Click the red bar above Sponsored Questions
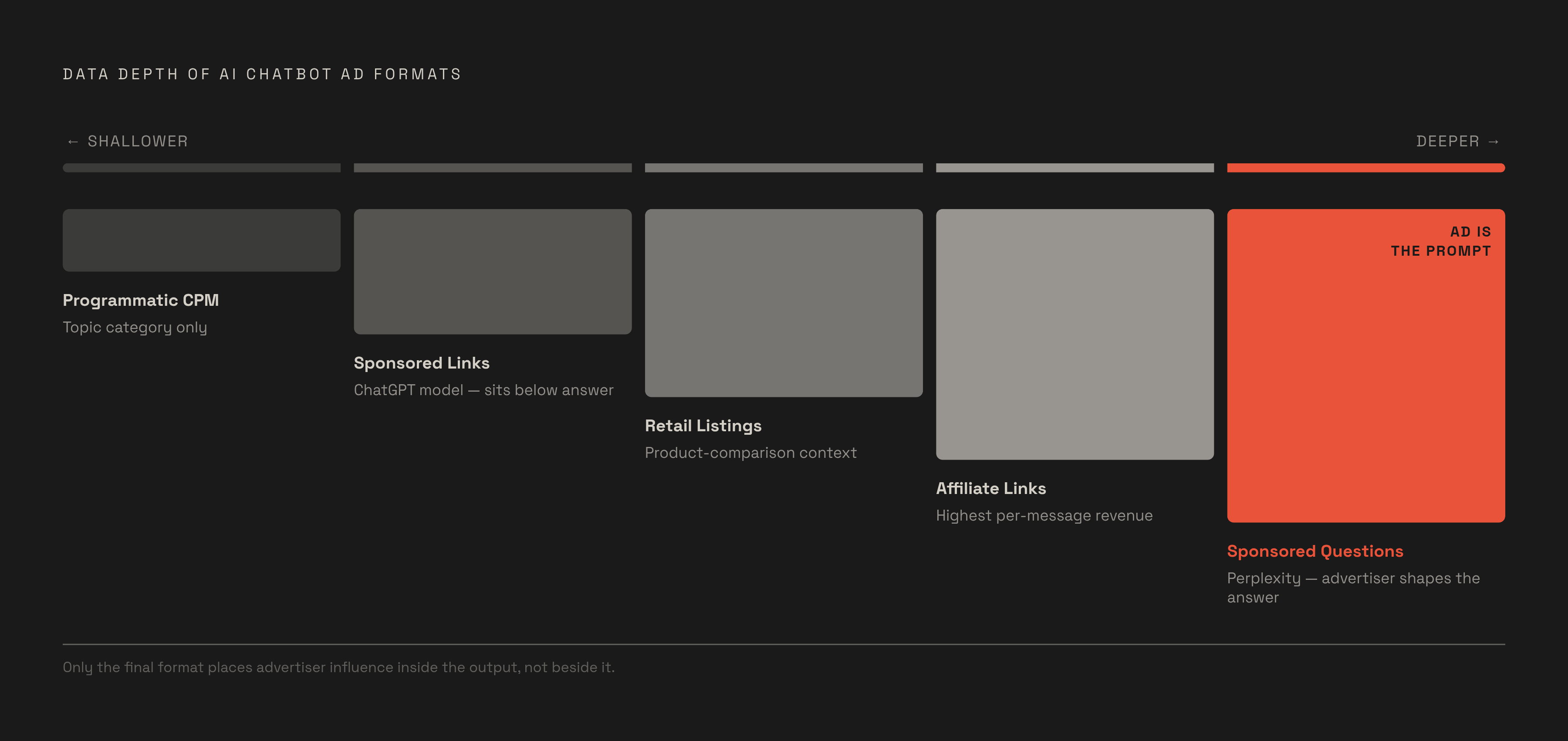The height and width of the screenshot is (741, 1568). click(x=1366, y=167)
